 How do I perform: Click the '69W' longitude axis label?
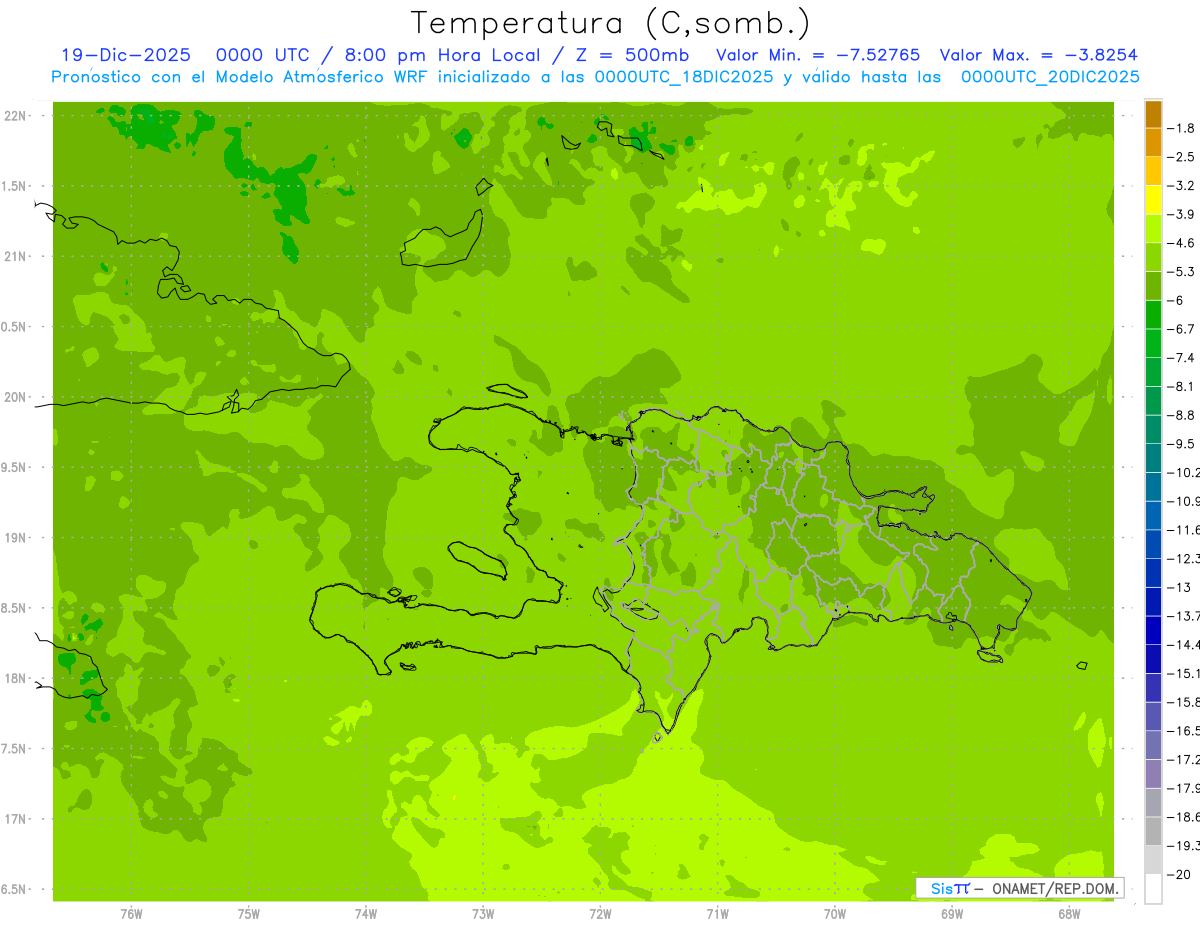pyautogui.click(x=952, y=913)
